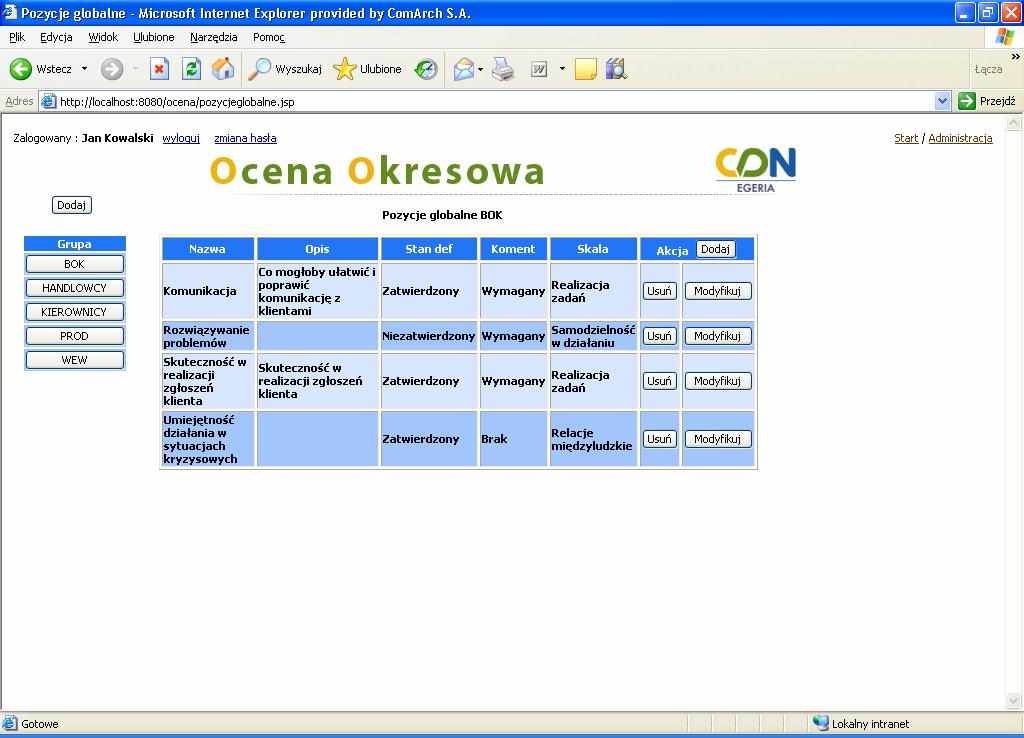Open the address bar dropdown arrow
1024x738 pixels.
pyautogui.click(x=942, y=101)
